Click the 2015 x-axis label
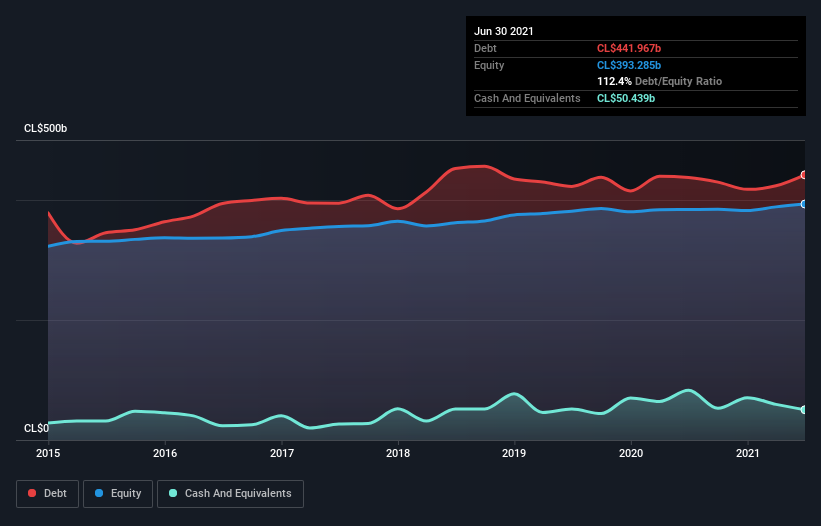 click(48, 453)
